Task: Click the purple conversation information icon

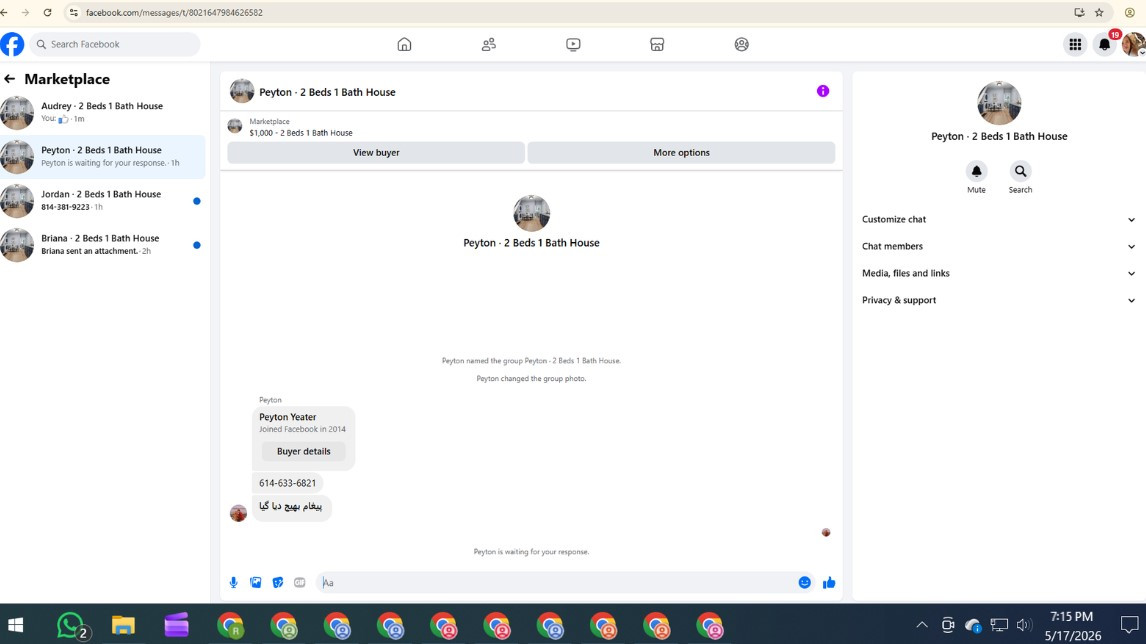Action: click(823, 91)
